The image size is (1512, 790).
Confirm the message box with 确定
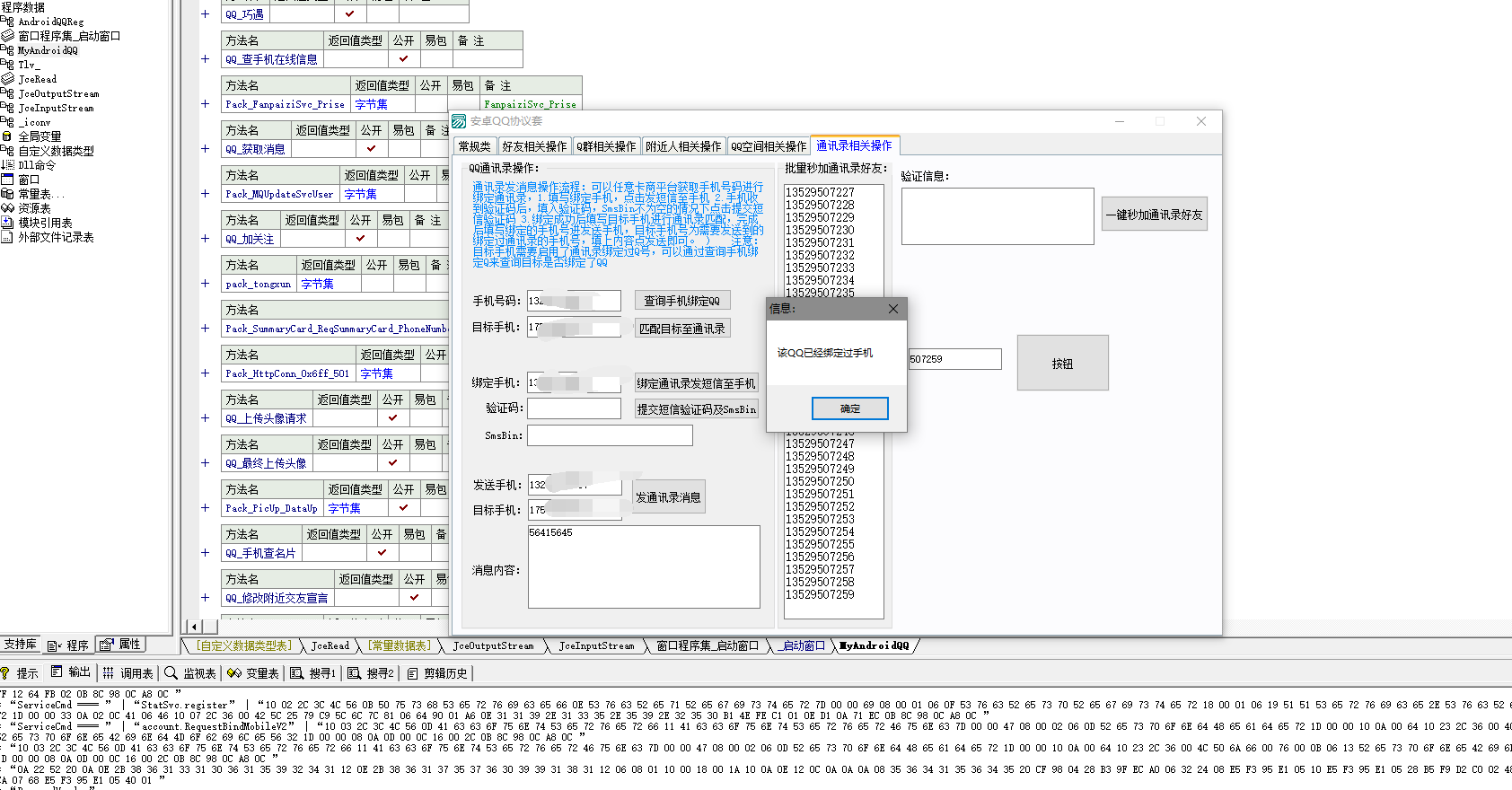click(850, 408)
